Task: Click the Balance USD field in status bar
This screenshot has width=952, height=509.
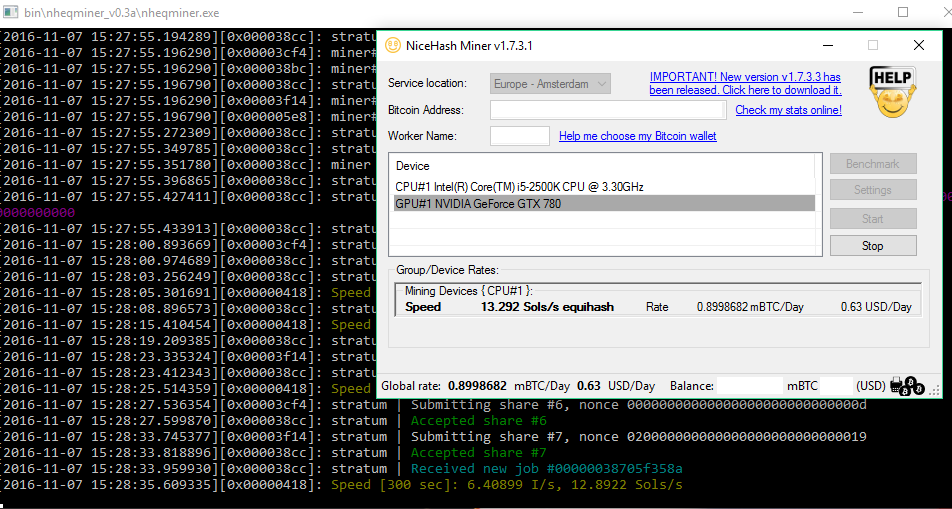Action: click(x=836, y=386)
